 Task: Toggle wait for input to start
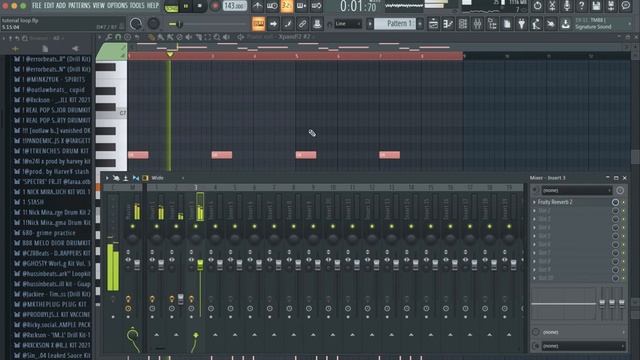click(272, 6)
